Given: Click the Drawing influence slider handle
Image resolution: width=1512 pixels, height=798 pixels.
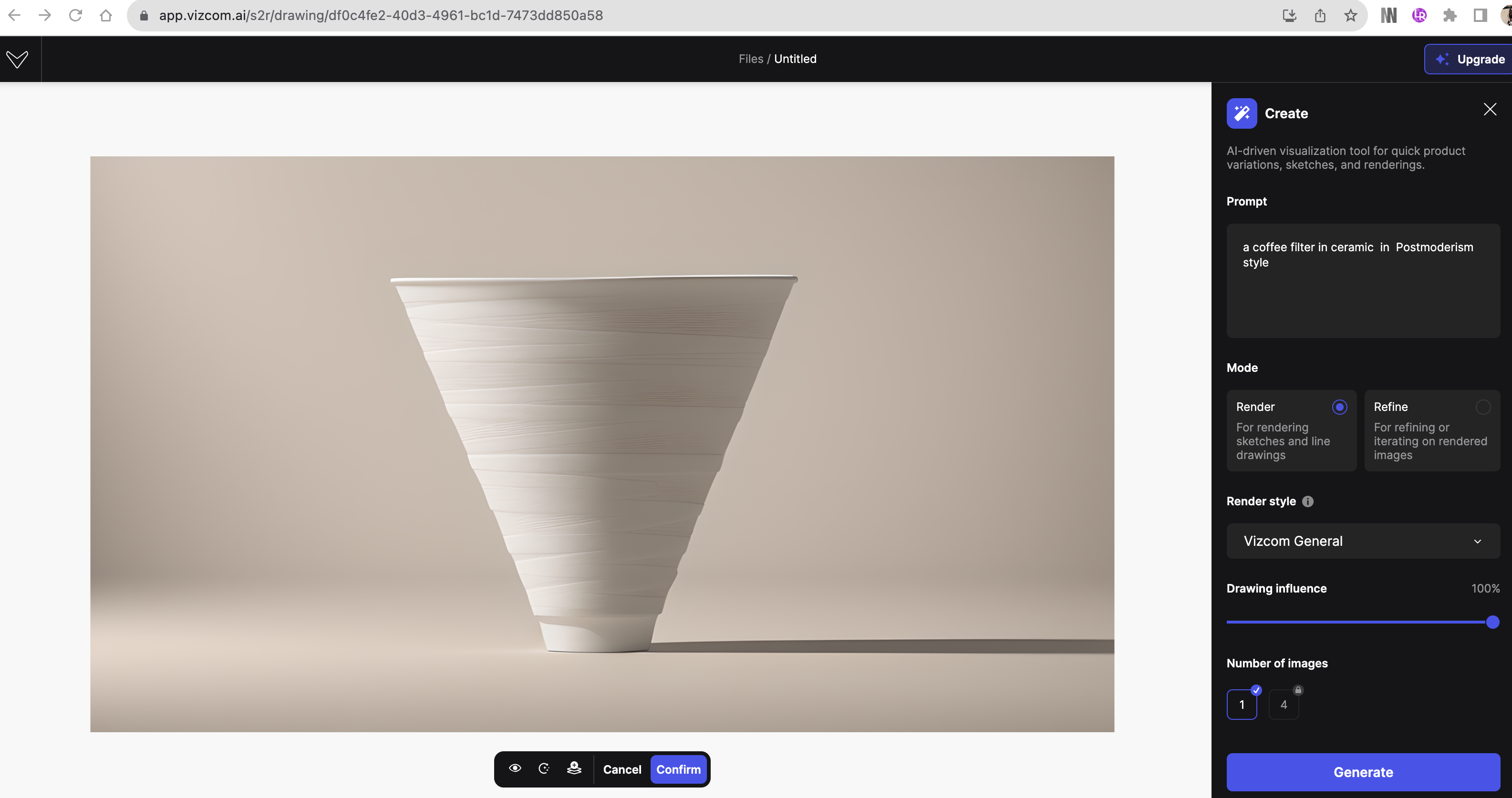Looking at the screenshot, I should [x=1492, y=623].
